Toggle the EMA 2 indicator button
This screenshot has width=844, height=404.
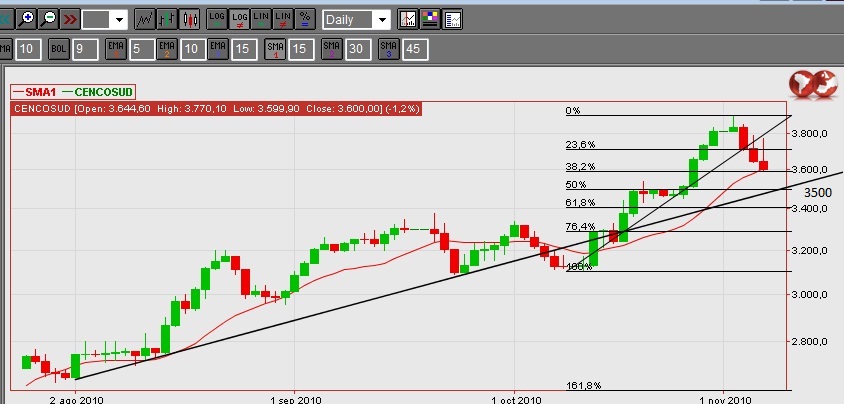167,49
